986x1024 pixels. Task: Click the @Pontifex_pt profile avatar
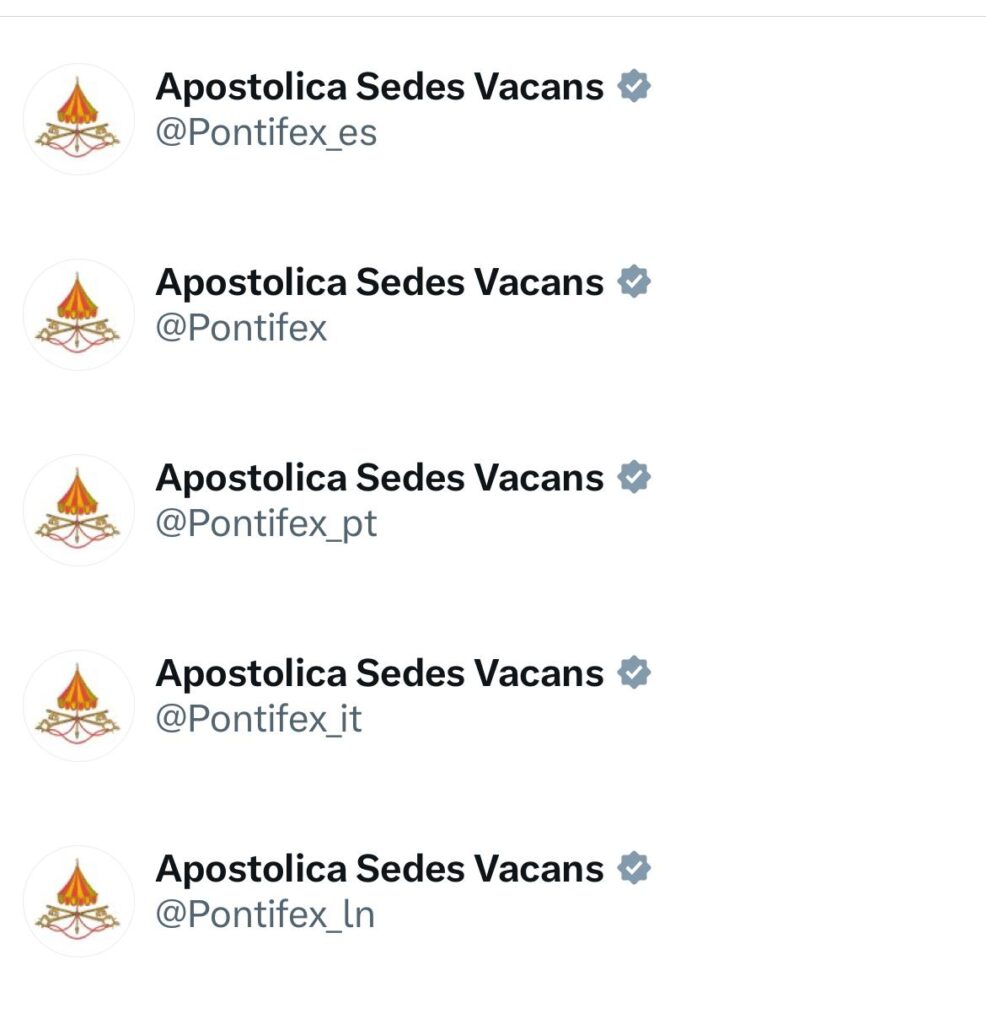pyautogui.click(x=78, y=510)
